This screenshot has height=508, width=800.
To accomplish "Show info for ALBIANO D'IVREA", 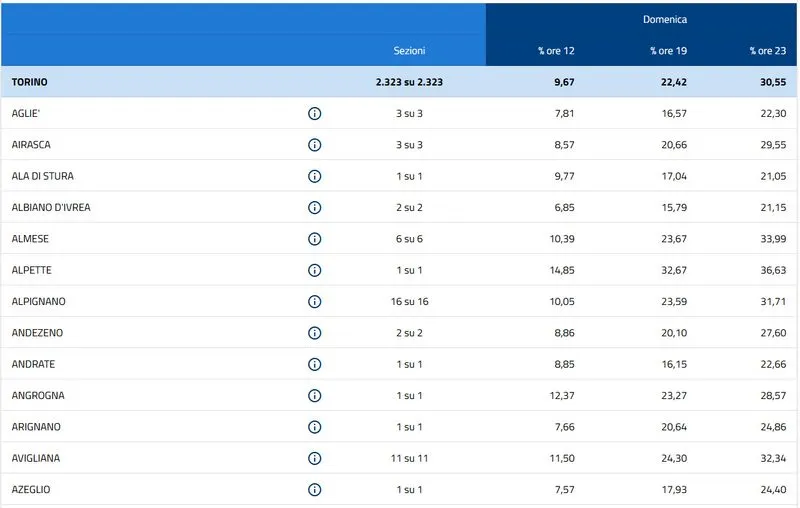I will click(x=314, y=207).
